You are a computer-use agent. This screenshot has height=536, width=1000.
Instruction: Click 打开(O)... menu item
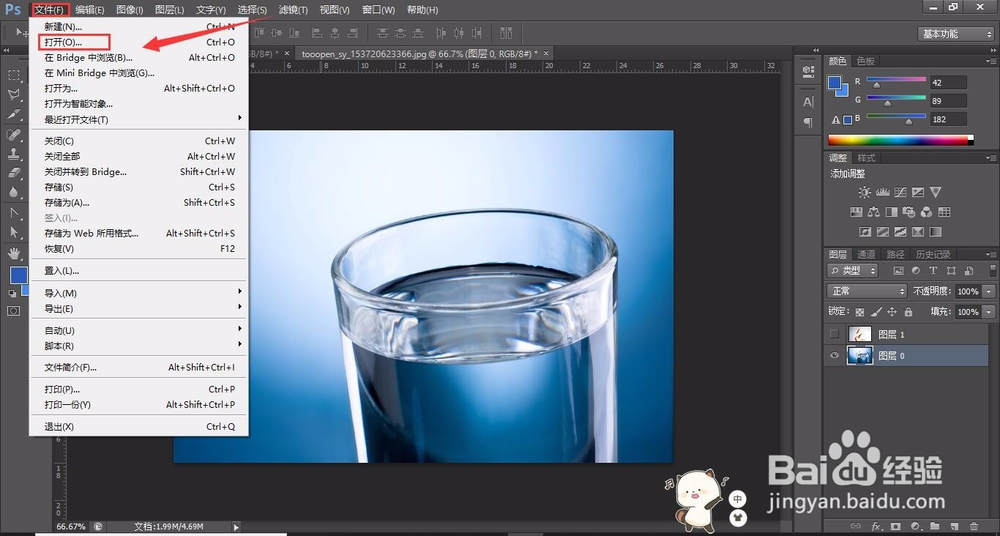(138, 42)
